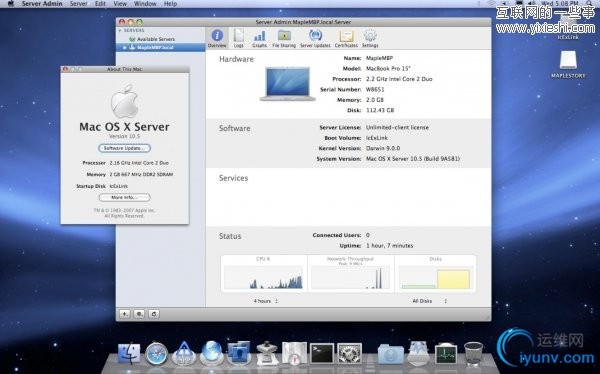
Task: Click the Services section heading
Action: click(233, 178)
